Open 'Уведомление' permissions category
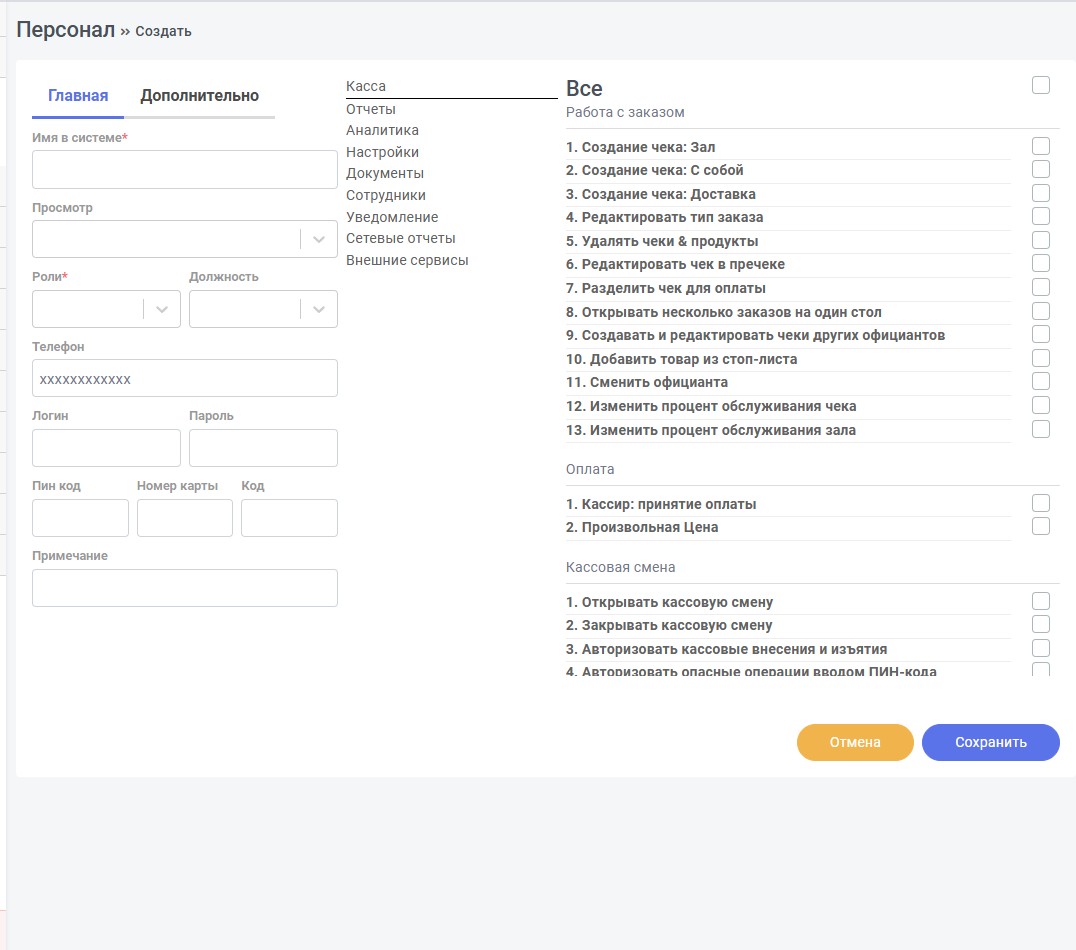This screenshot has width=1076, height=950. [x=392, y=218]
